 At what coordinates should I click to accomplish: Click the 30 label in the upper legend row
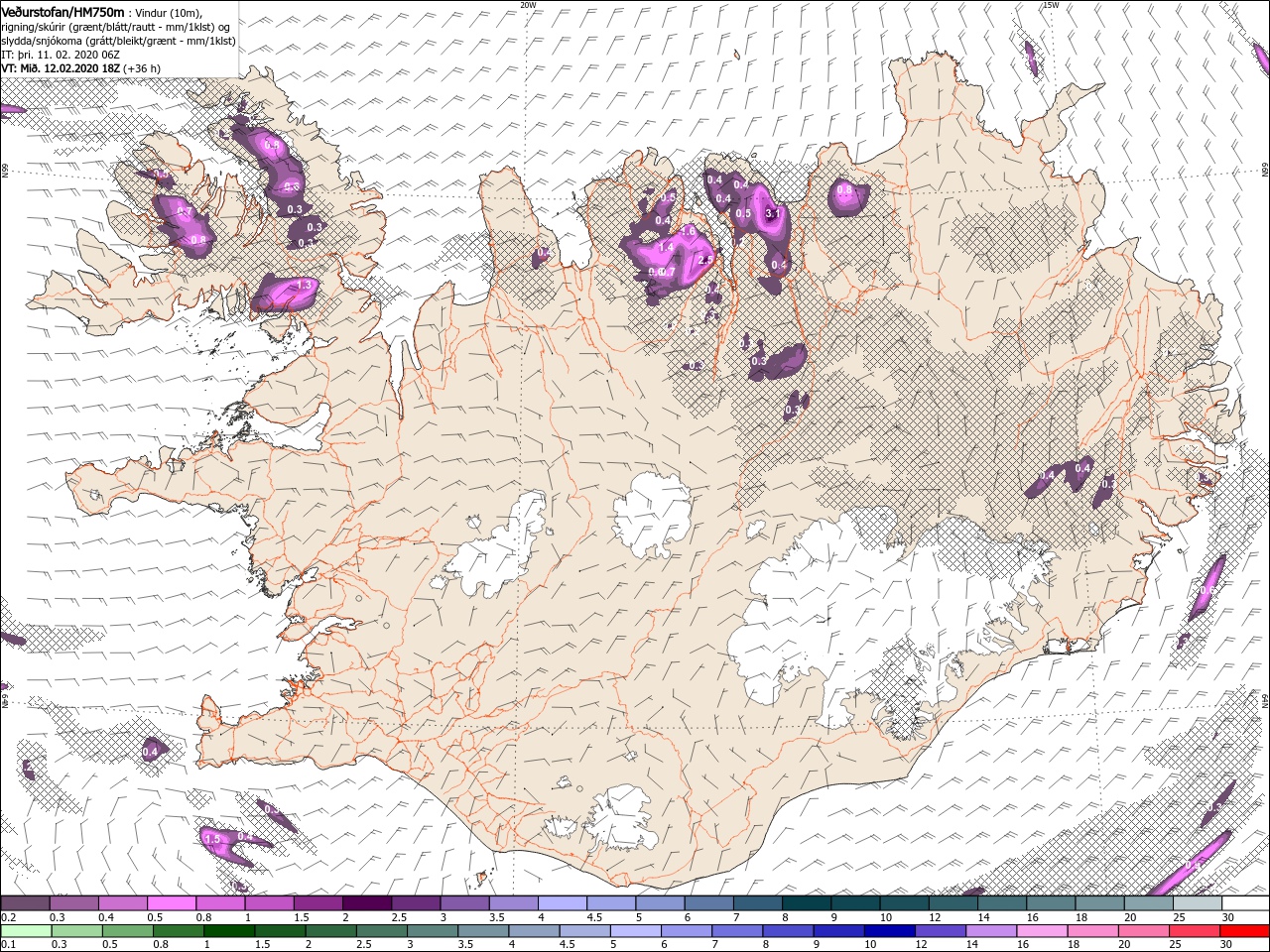click(x=1227, y=918)
